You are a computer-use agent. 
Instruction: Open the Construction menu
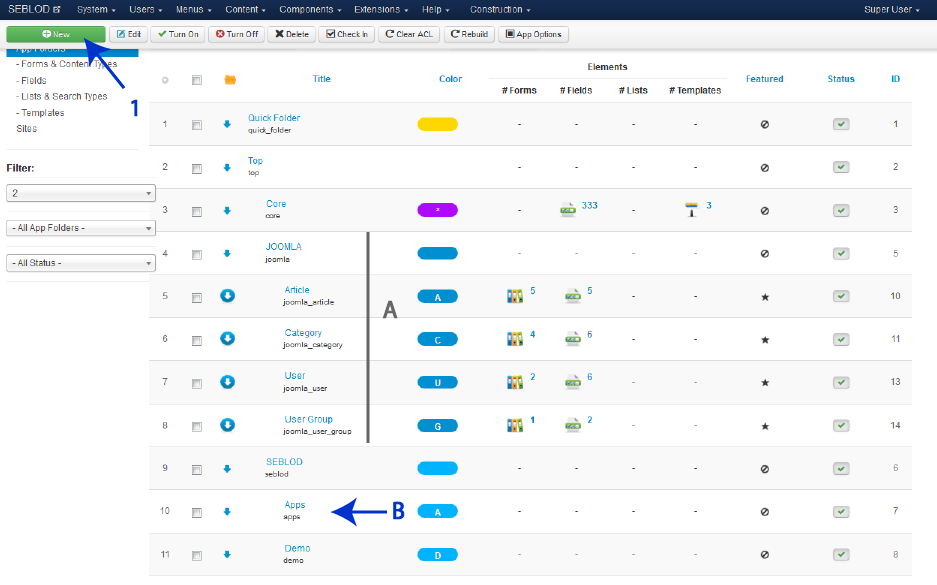click(500, 10)
